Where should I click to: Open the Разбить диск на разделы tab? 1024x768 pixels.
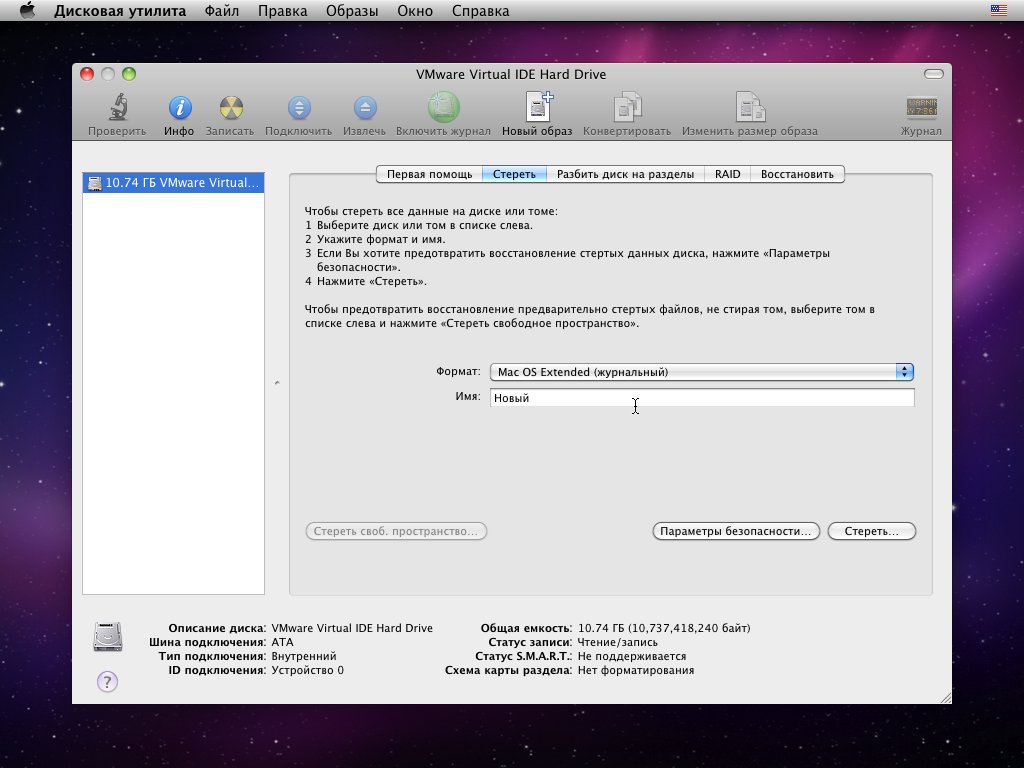coord(625,174)
